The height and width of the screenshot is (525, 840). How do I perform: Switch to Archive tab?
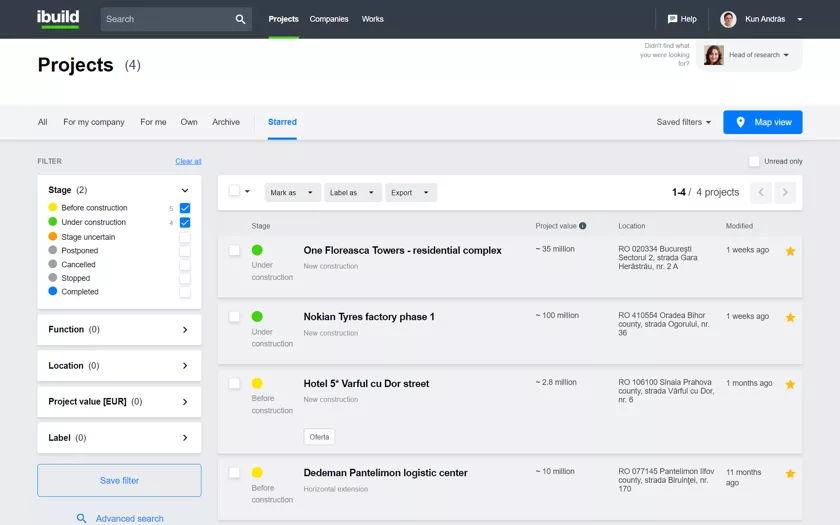[226, 122]
